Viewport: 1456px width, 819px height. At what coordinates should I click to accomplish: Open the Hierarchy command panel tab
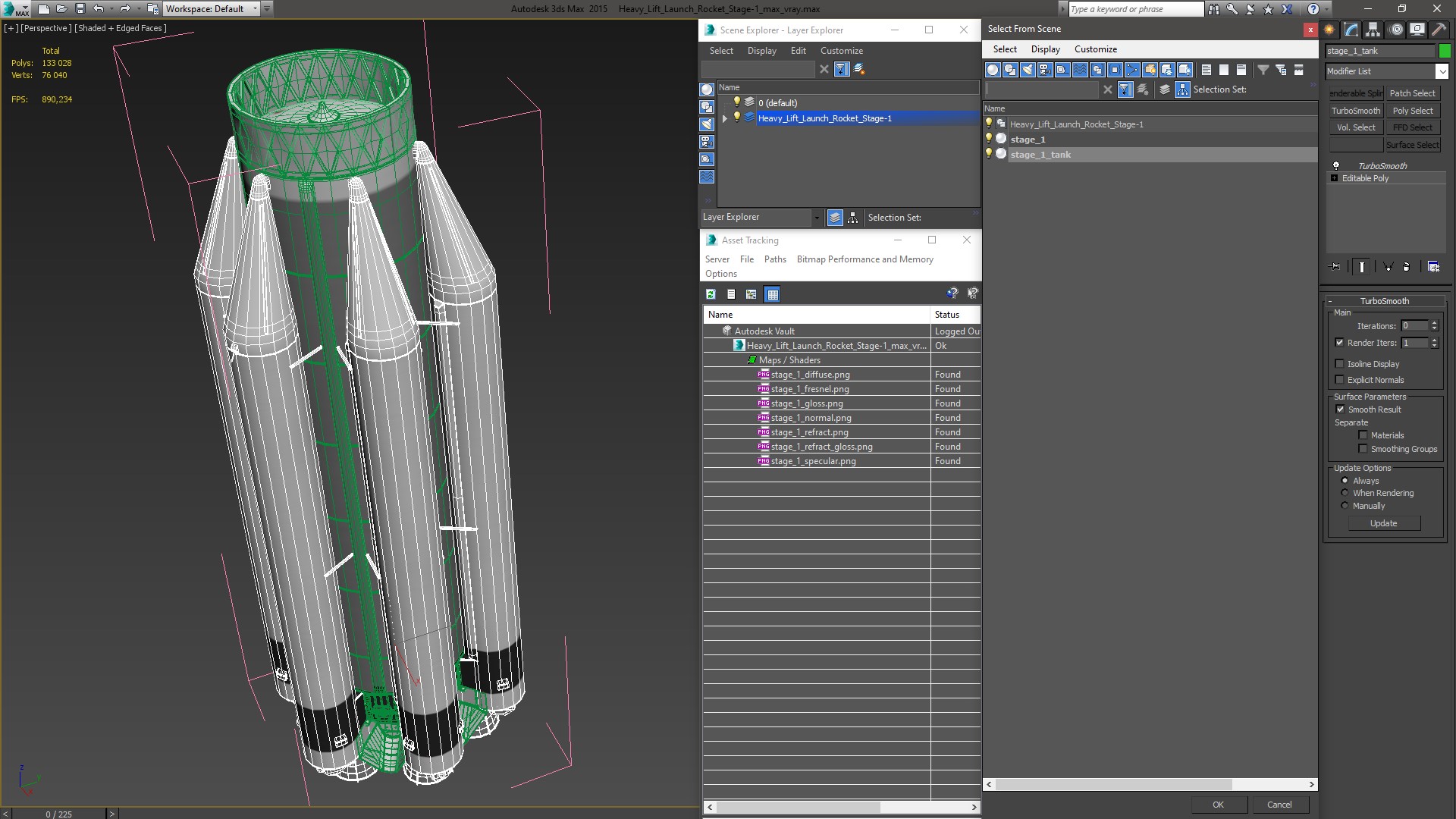pyautogui.click(x=1373, y=30)
